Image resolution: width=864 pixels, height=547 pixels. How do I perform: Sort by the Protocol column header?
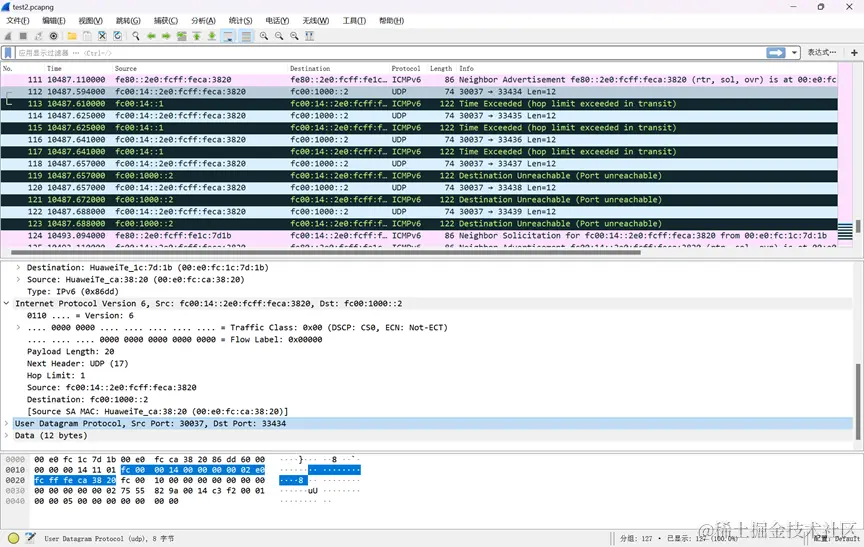tap(406, 68)
